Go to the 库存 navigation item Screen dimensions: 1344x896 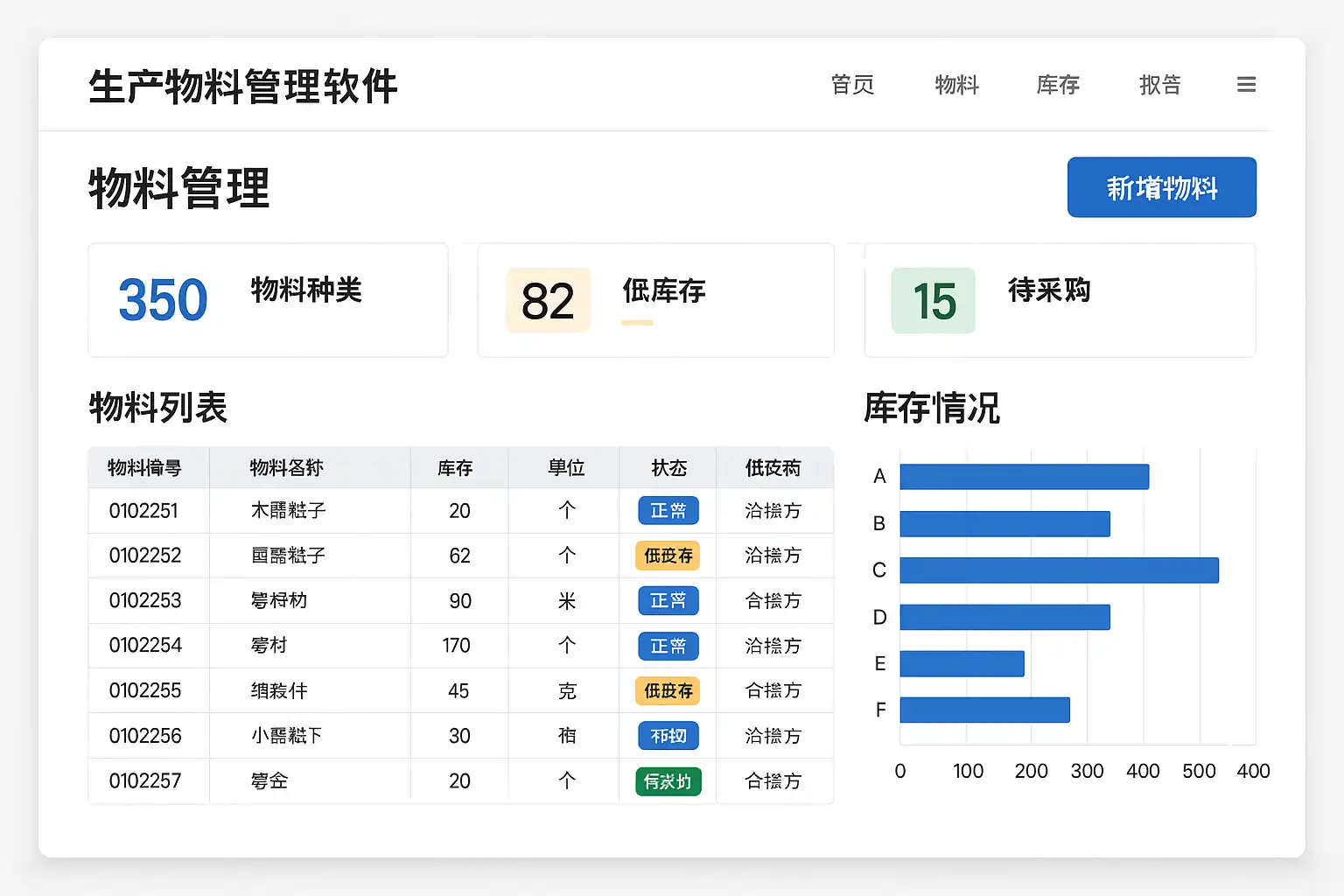click(1058, 85)
